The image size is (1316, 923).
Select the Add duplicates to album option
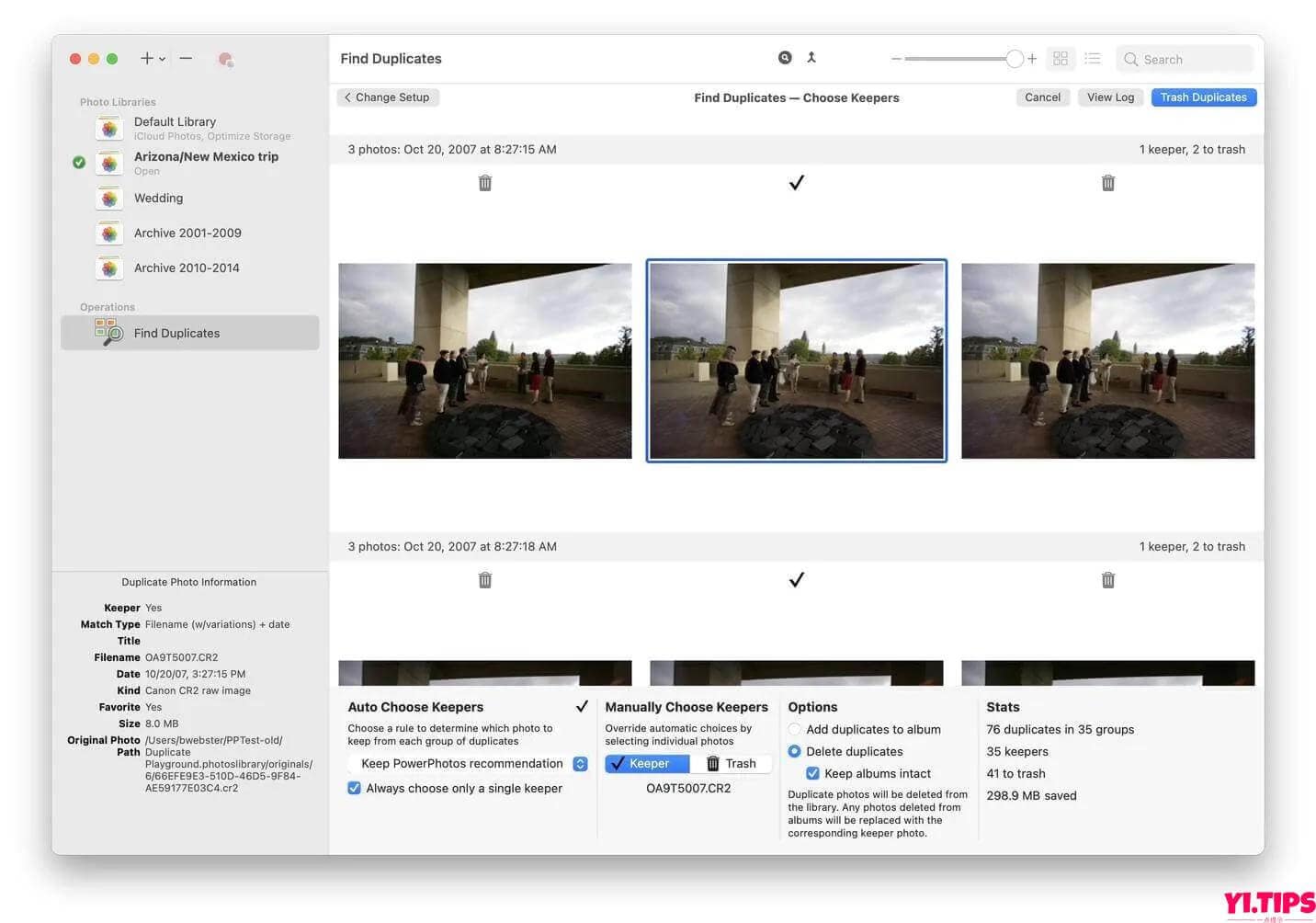tap(794, 729)
